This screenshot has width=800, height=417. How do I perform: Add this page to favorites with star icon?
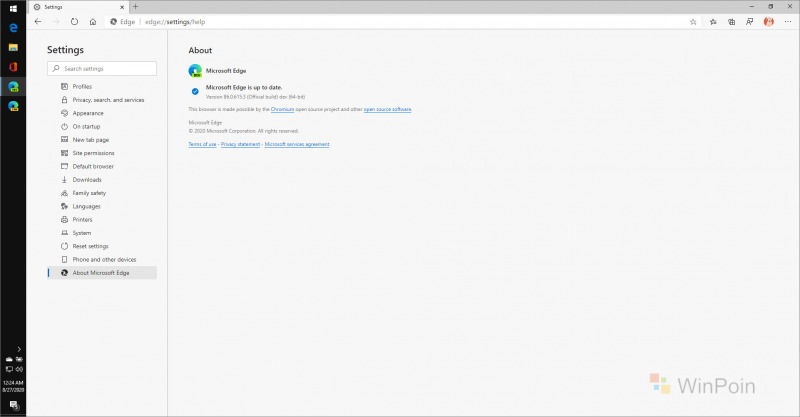click(693, 22)
